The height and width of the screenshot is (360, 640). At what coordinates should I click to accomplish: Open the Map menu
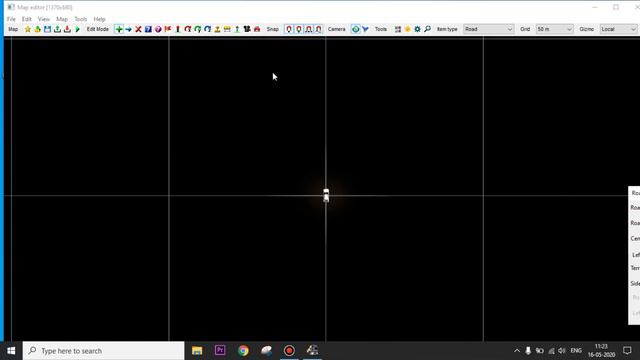(x=62, y=19)
